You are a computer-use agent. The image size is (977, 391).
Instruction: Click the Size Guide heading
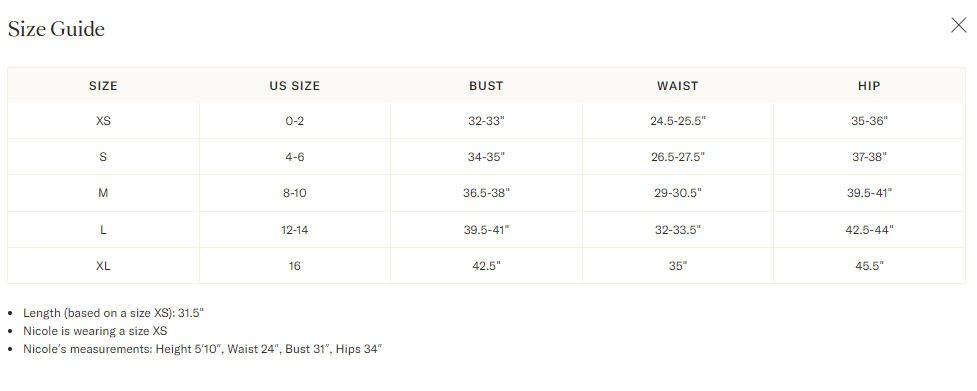pyautogui.click(x=56, y=29)
